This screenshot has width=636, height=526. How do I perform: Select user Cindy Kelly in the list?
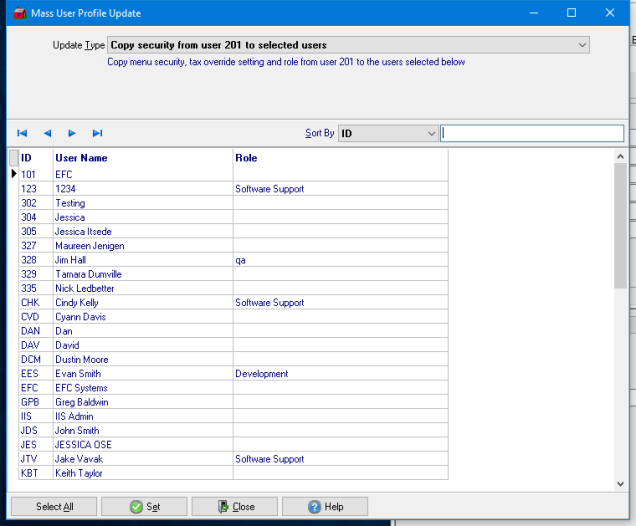click(76, 302)
